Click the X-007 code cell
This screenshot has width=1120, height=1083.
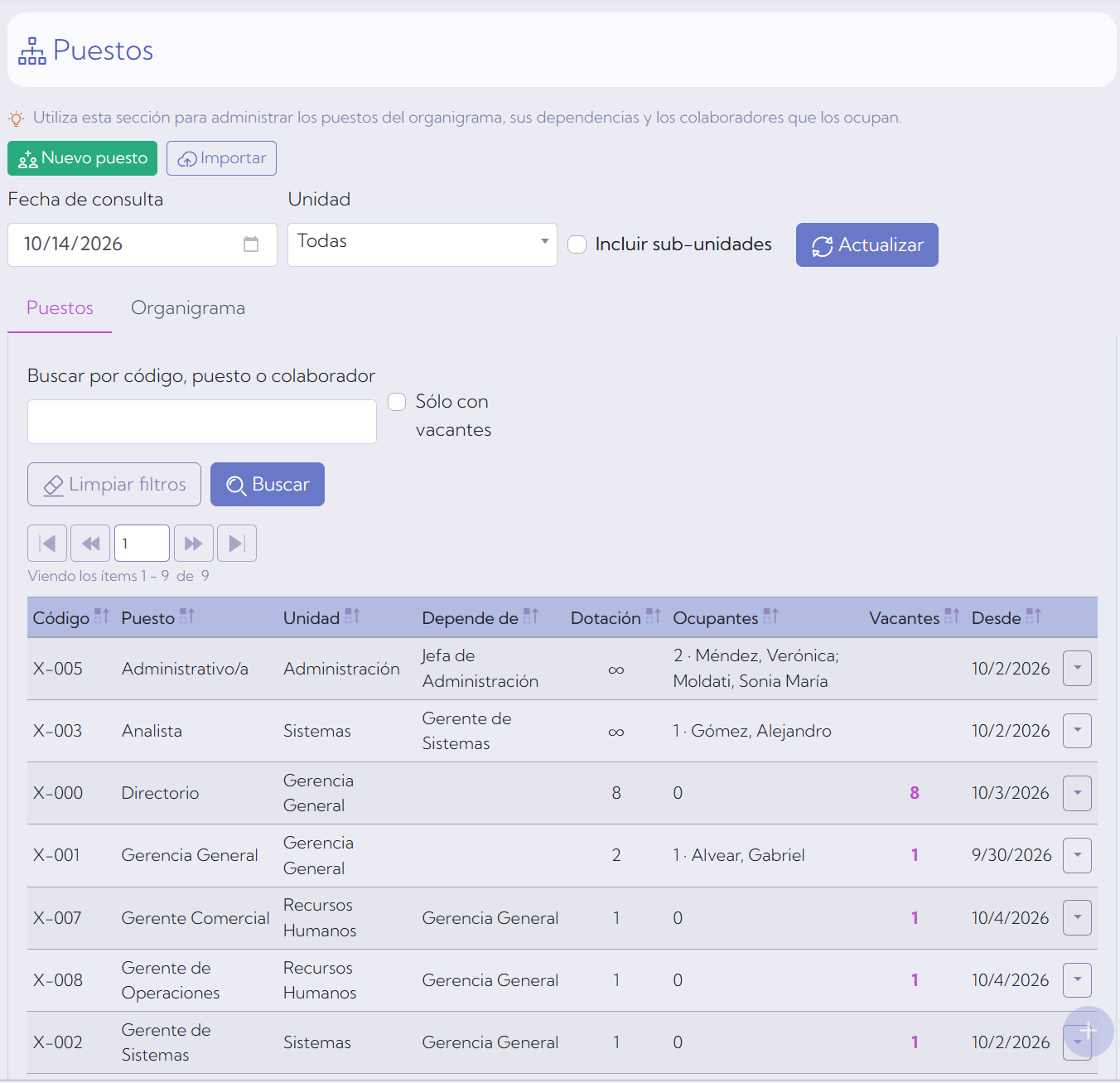57,918
